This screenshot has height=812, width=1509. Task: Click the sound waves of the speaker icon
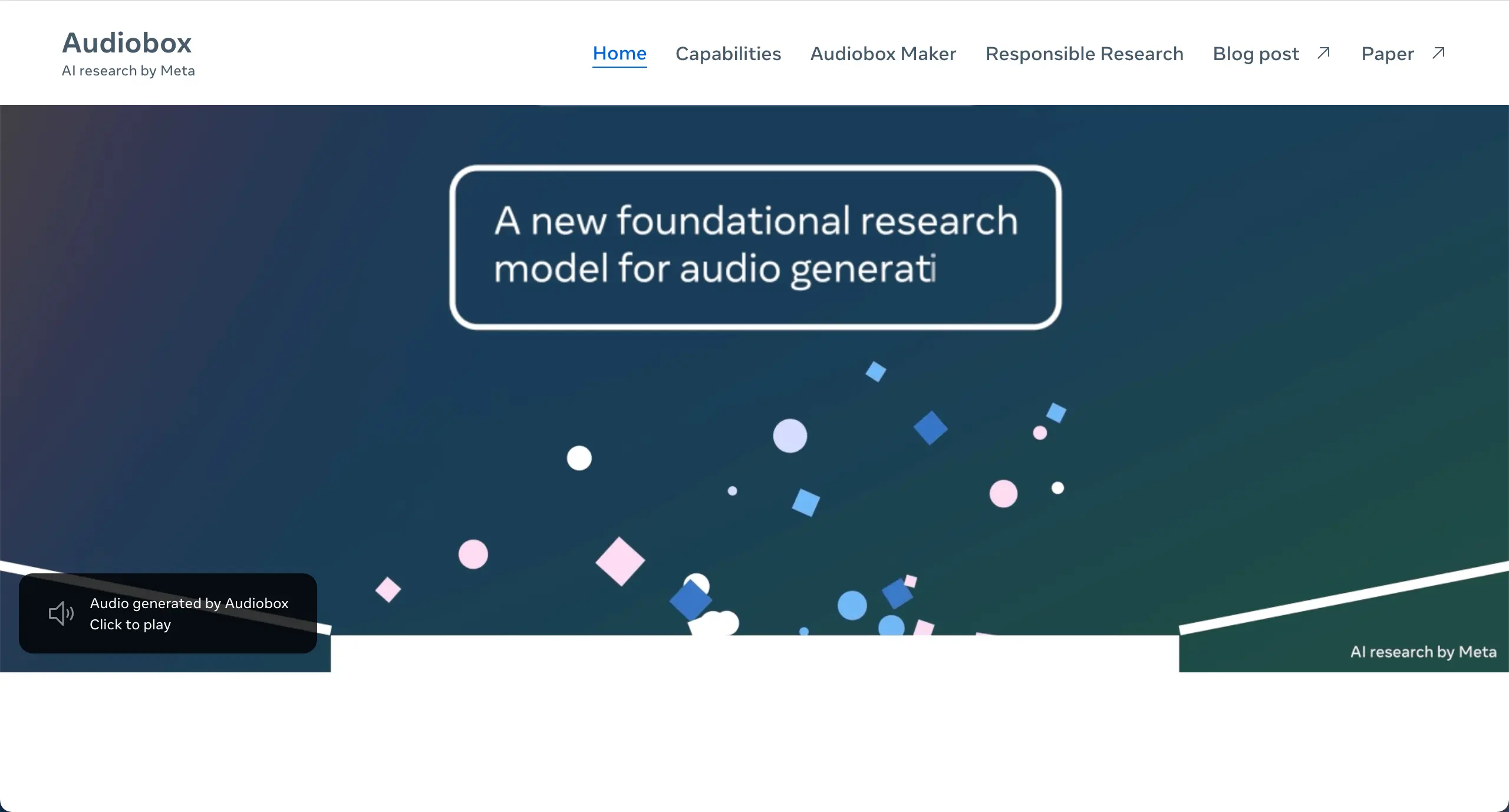(x=70, y=613)
